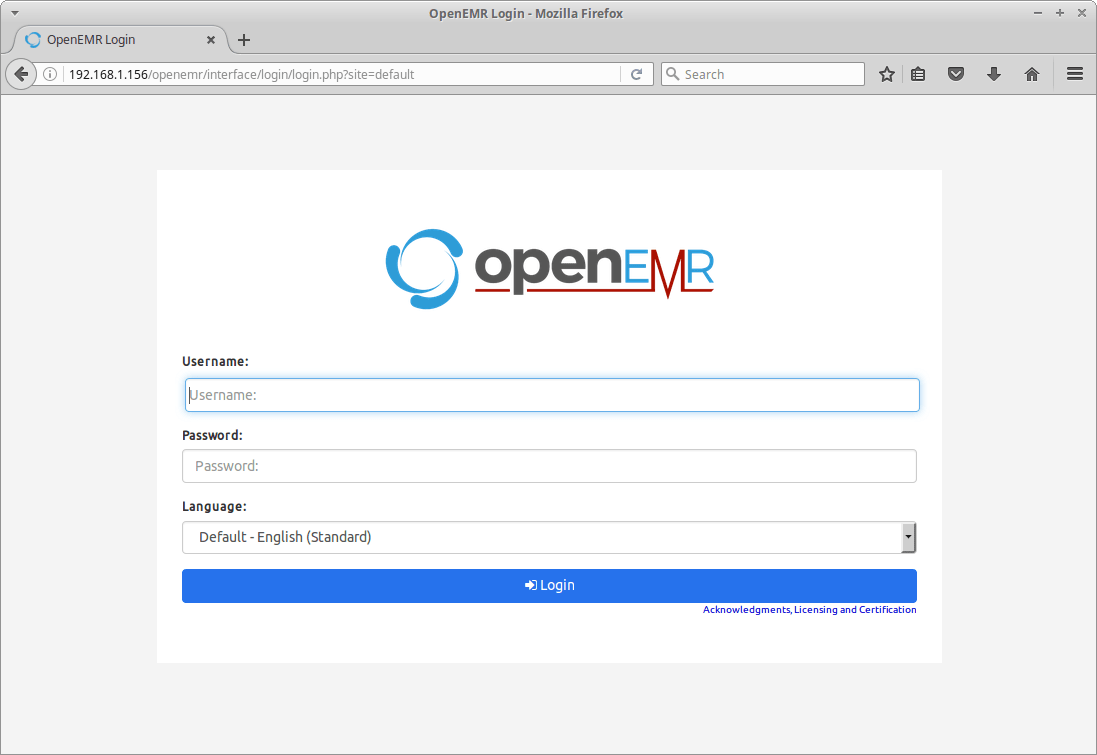Click the OpenEMR logo
Screen dimensions: 1097x755
(x=549, y=267)
